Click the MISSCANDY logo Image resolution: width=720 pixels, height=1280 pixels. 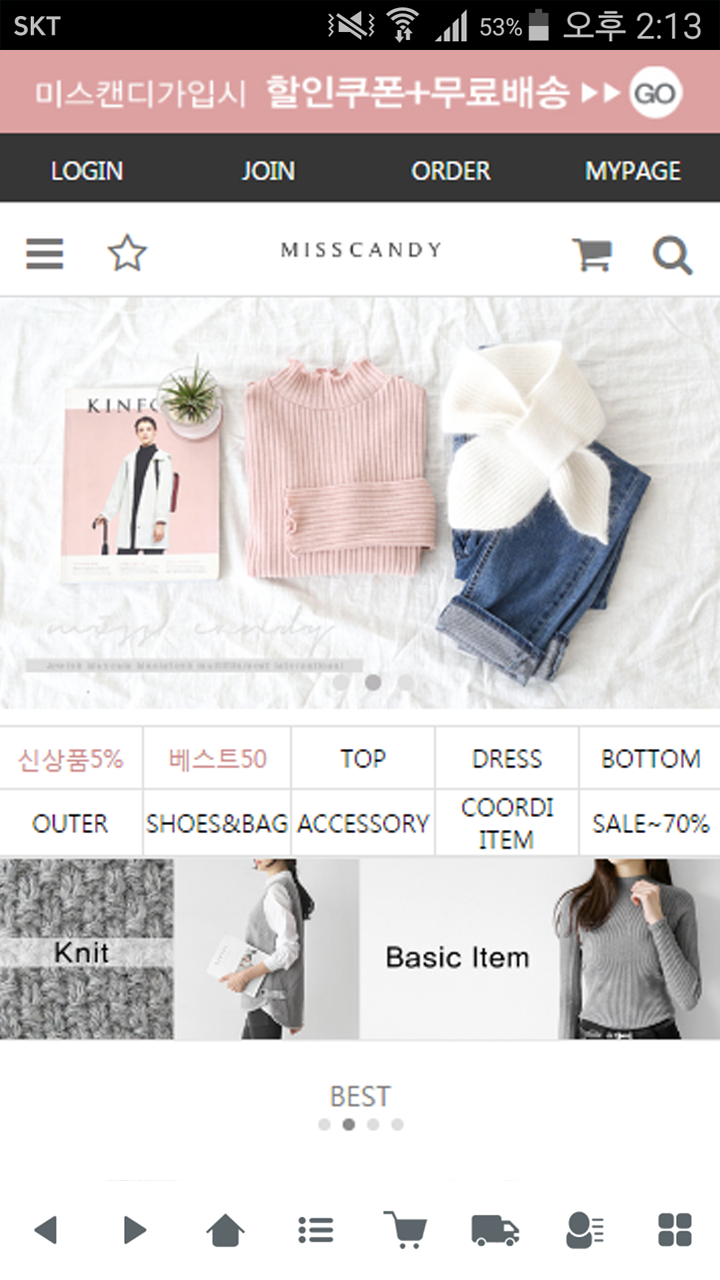point(361,250)
